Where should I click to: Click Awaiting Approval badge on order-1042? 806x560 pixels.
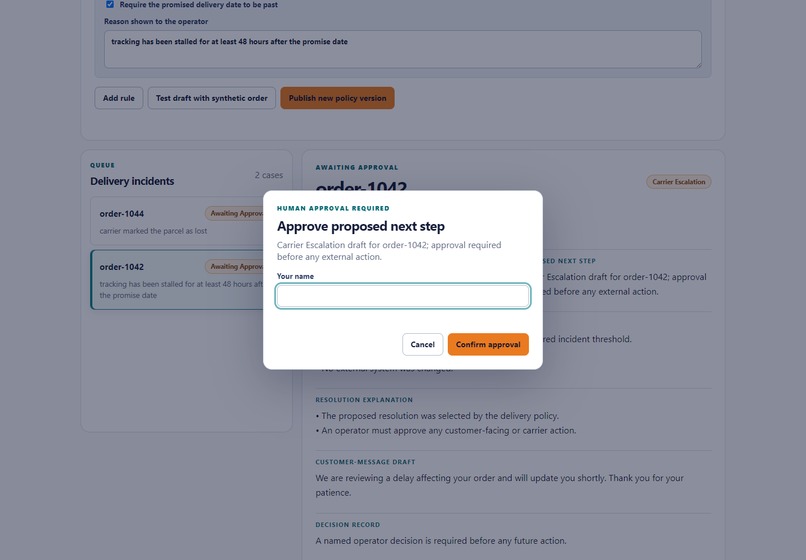click(234, 266)
